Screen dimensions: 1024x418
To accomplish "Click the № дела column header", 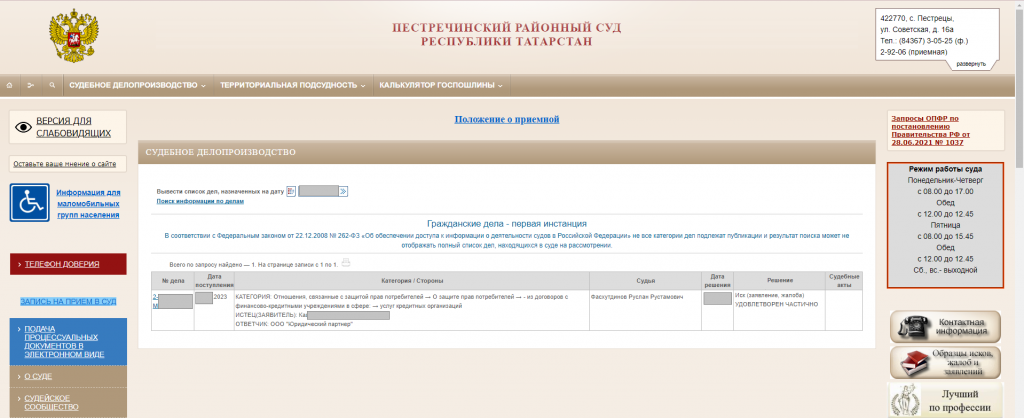I will (173, 281).
